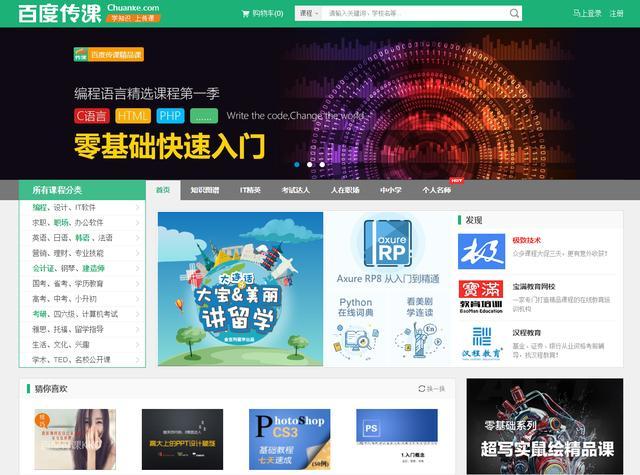The image size is (640, 475).
Task: Expand the 会计证、钢琴、建造师 category arrow
Action: point(138,269)
